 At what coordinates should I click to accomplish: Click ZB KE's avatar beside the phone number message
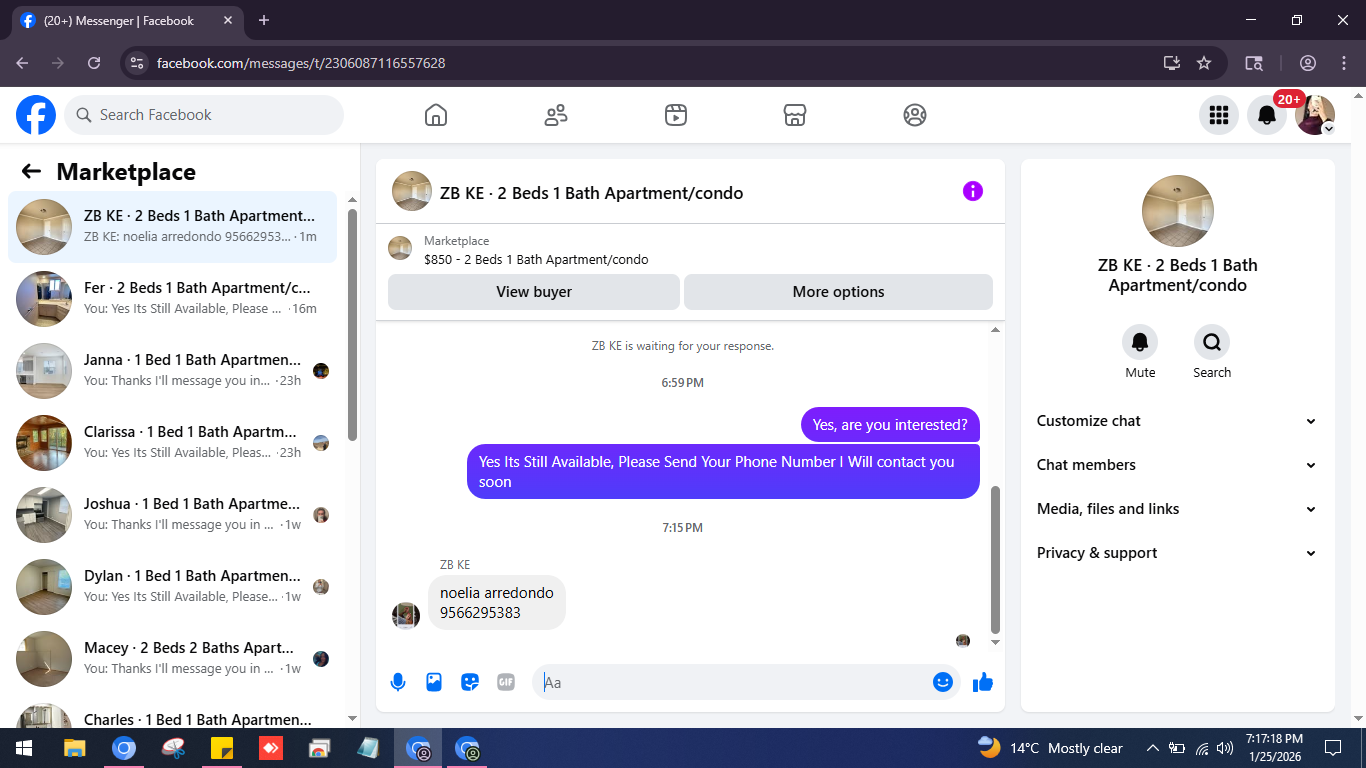point(406,615)
